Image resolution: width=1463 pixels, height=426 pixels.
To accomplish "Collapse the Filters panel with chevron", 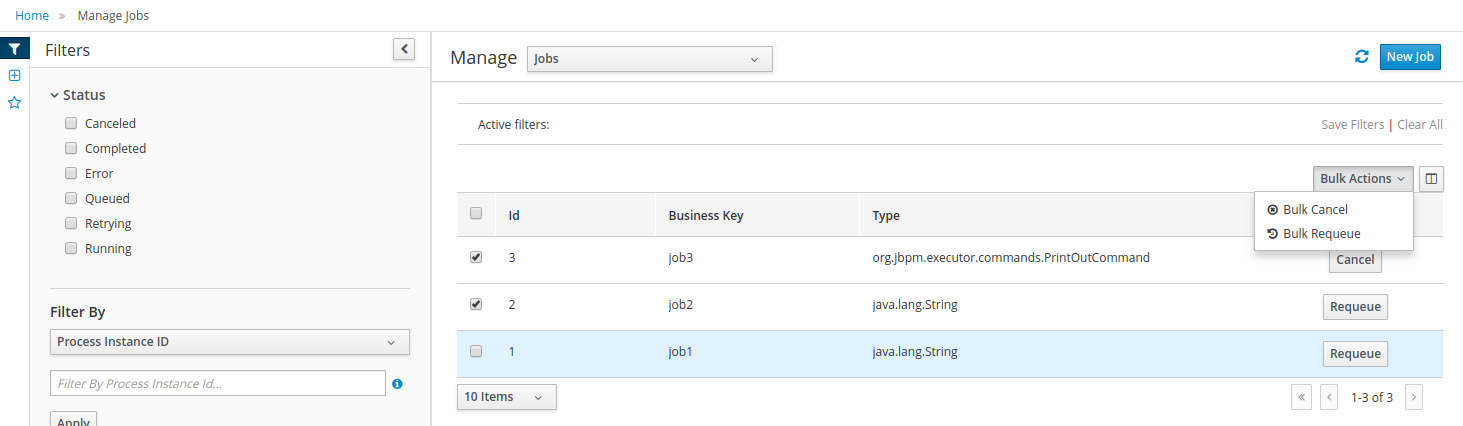I will click(404, 49).
